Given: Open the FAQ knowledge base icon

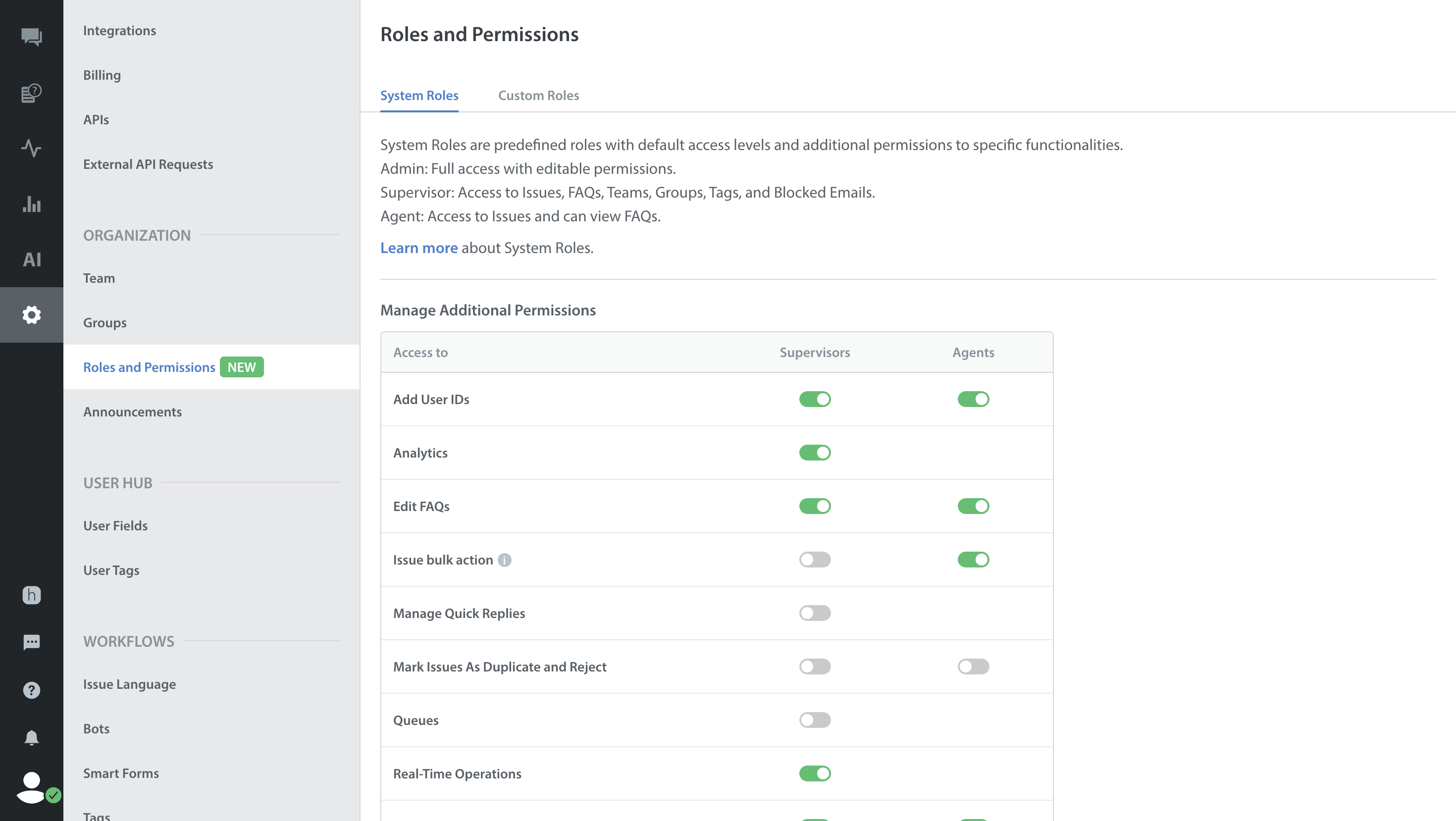Looking at the screenshot, I should coord(32,93).
